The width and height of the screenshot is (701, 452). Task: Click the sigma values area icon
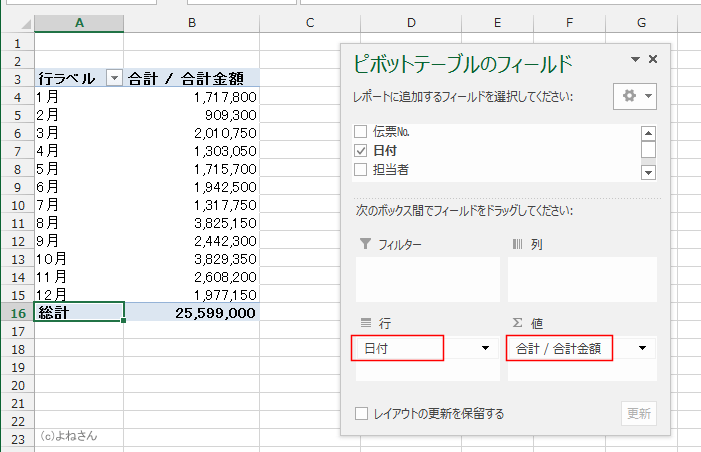tap(518, 322)
